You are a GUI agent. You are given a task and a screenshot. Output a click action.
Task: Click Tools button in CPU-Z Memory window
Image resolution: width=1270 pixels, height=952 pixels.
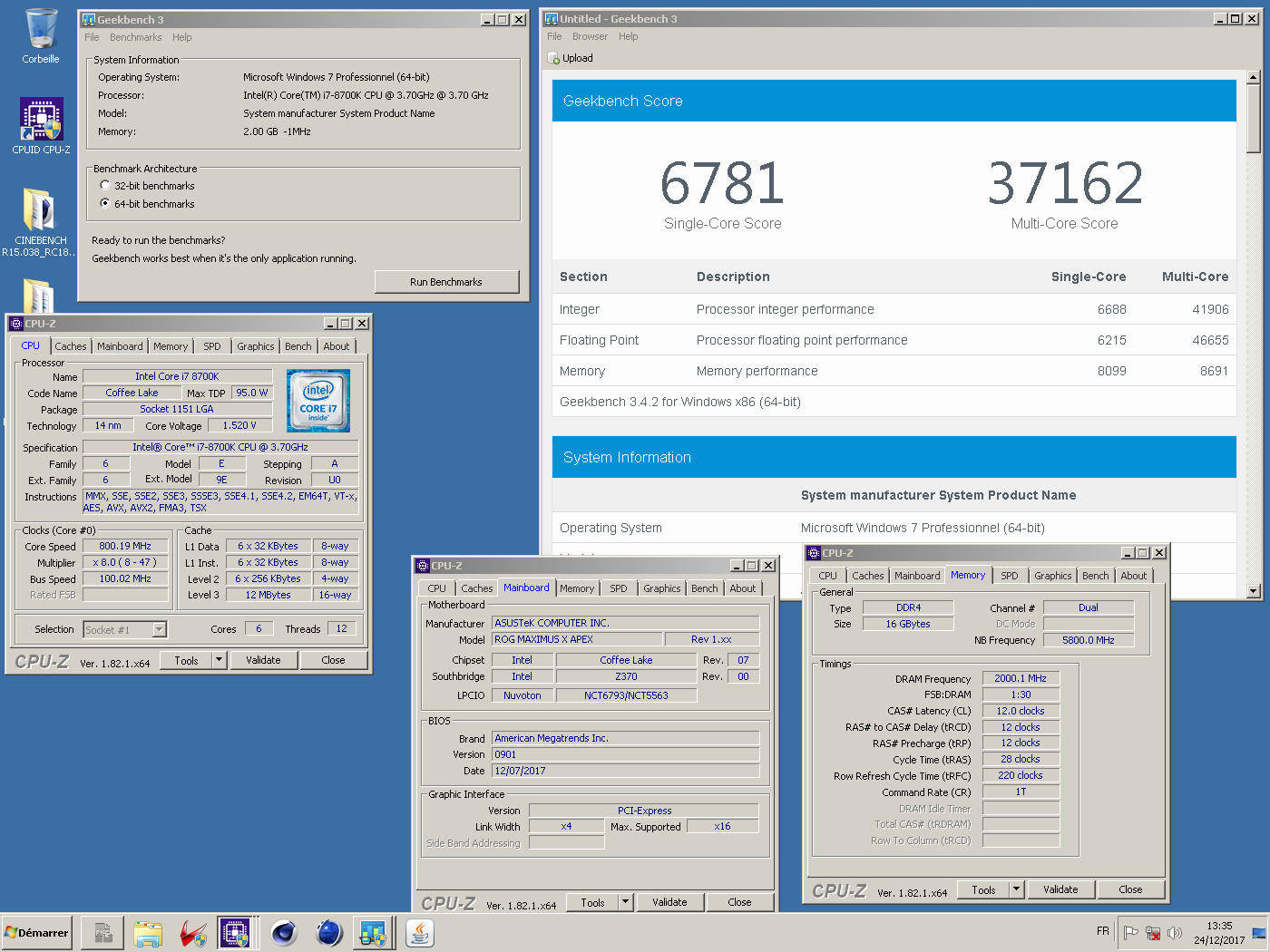(984, 889)
